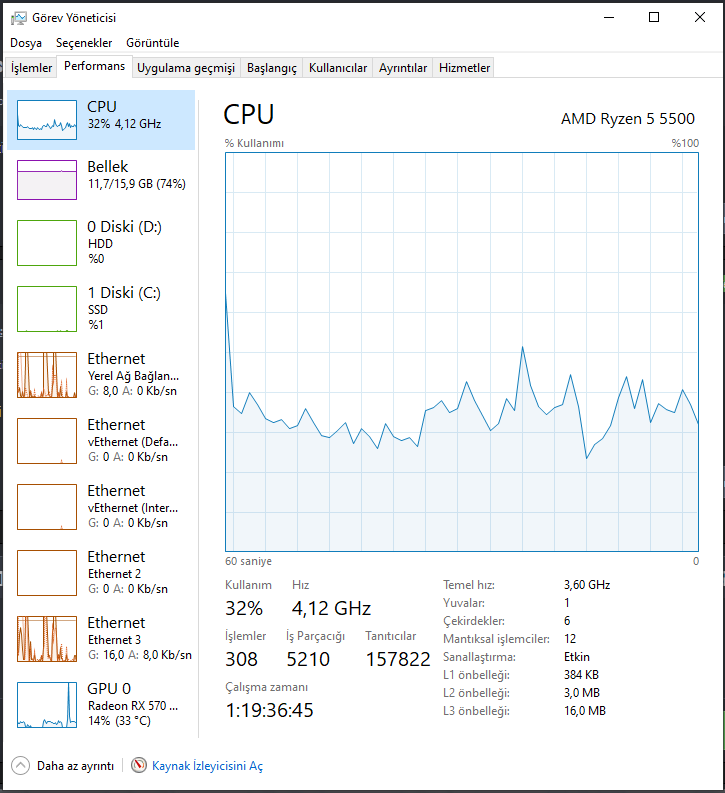The image size is (725, 793).
Task: Collapse view with Daha az ayrıntı arrow
Action: pos(20,765)
